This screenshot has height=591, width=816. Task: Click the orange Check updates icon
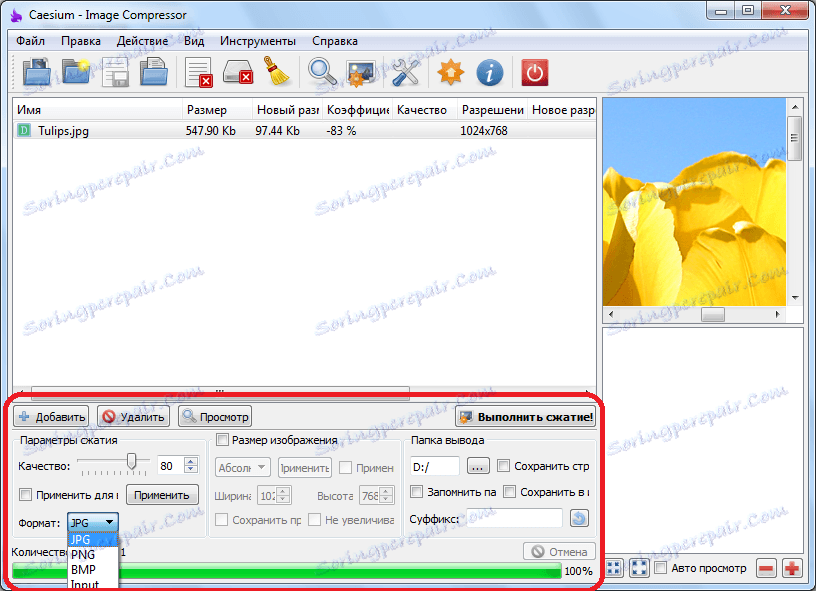point(450,72)
